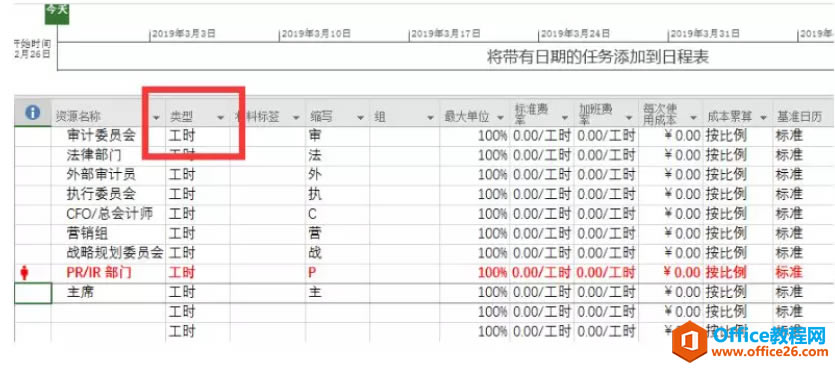
Task: Select the CFO/总会计师 resource name cell
Action: click(x=108, y=214)
